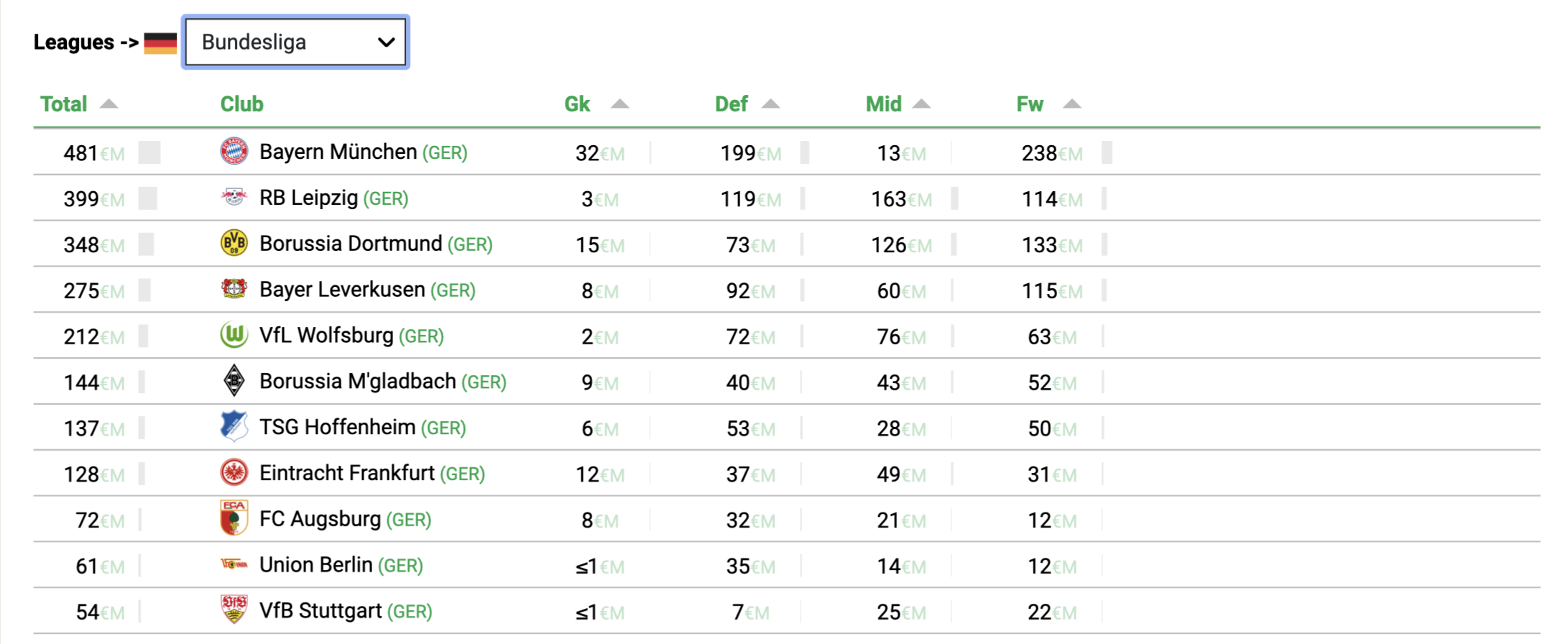The width and height of the screenshot is (1568, 644).
Task: Open the Bundesliga league dropdown
Action: point(295,42)
